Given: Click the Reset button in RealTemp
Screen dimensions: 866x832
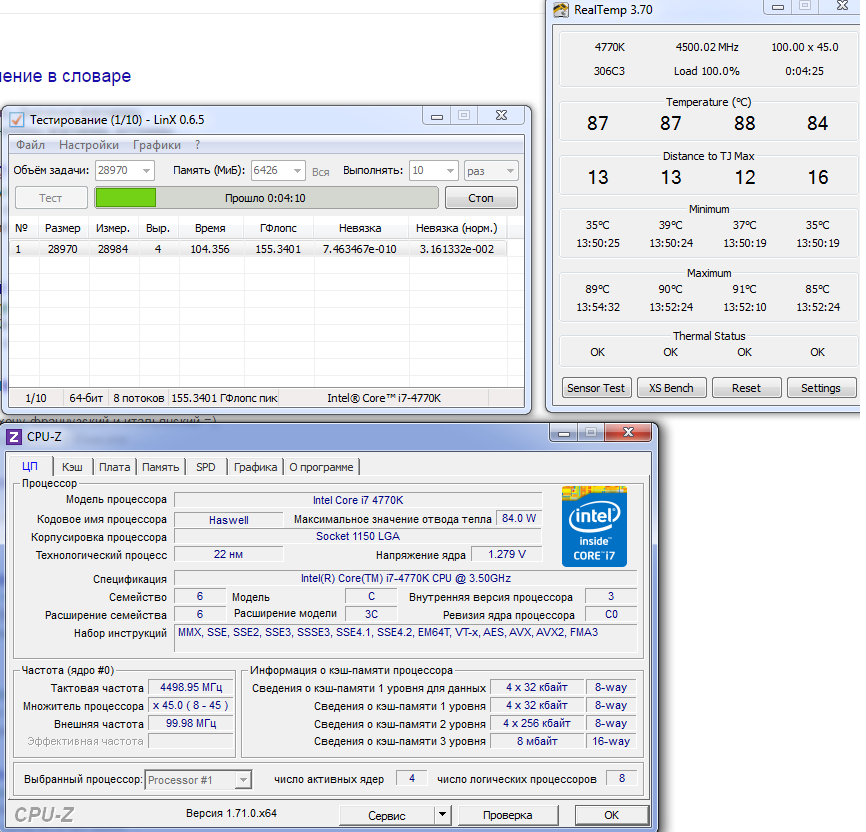Looking at the screenshot, I should coord(746,388).
